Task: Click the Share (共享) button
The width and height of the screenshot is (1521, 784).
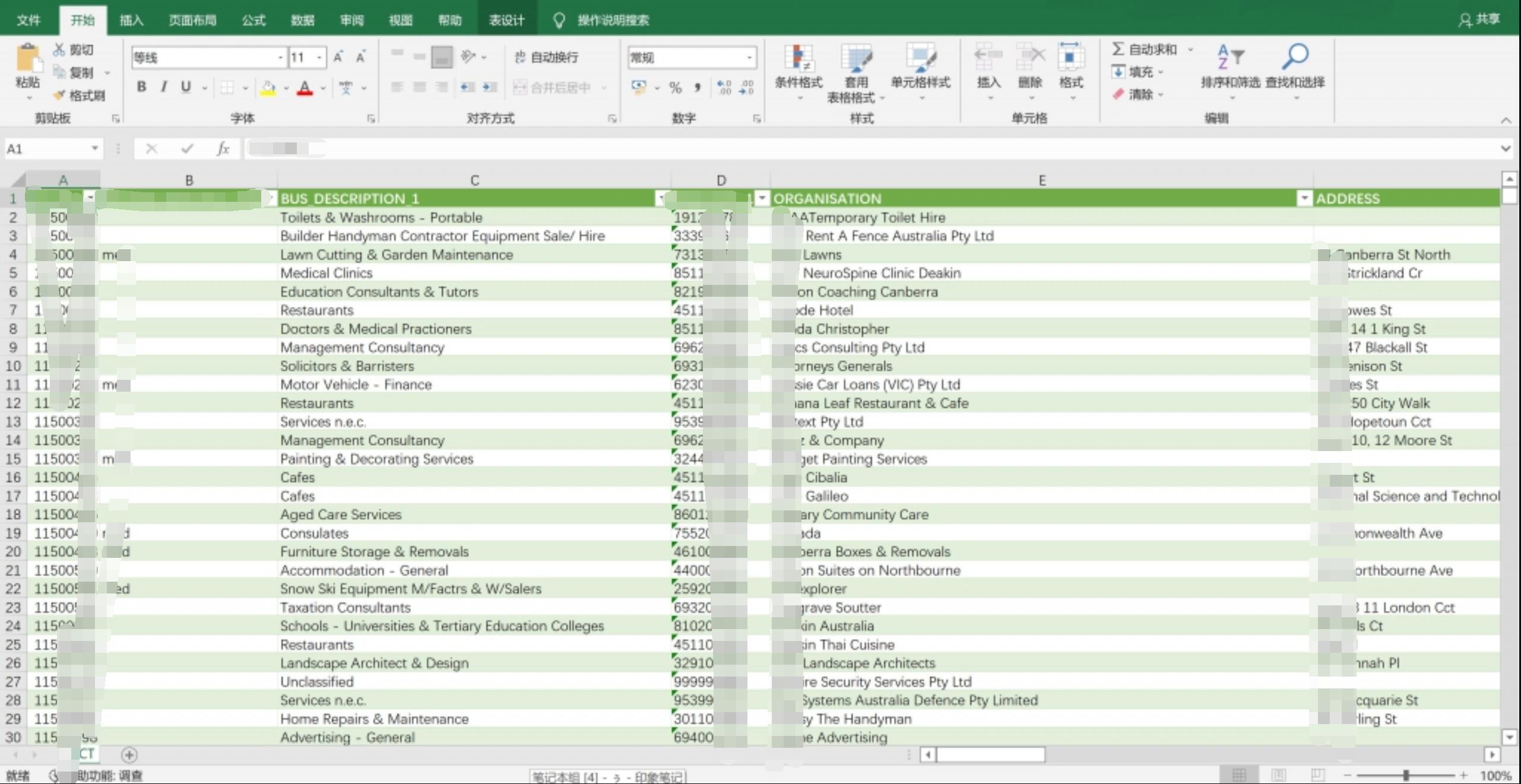Action: tap(1479, 20)
